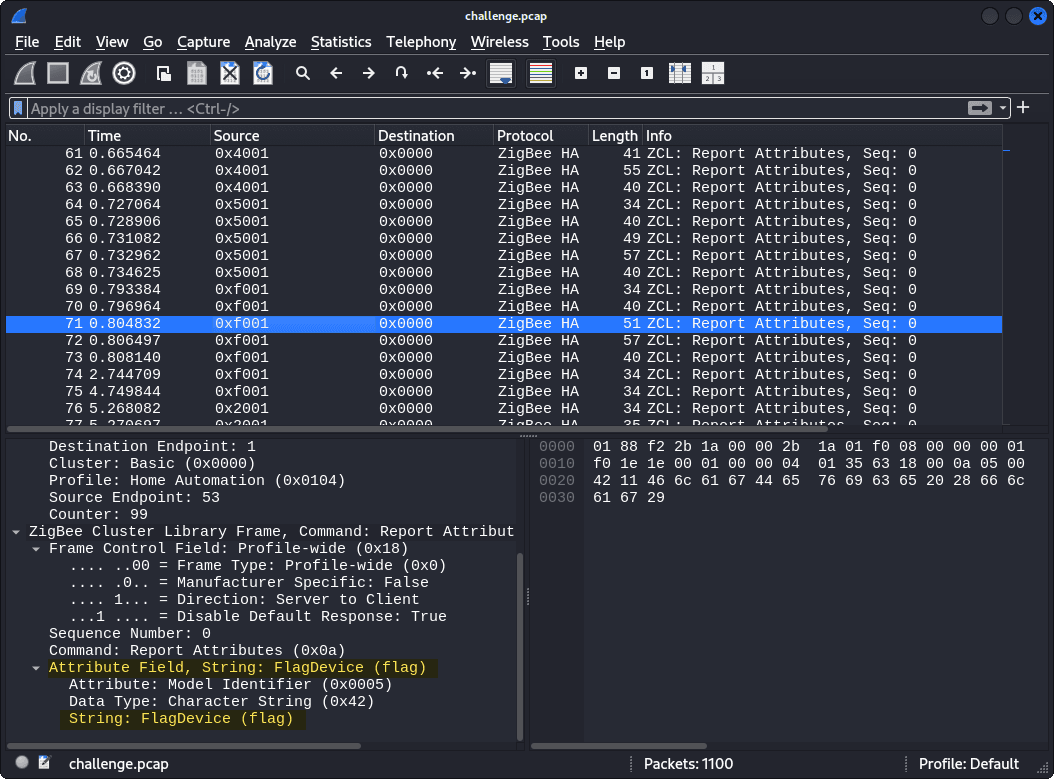Start a packet capture with the shark fin icon
The width and height of the screenshot is (1054, 779).
(x=26, y=73)
